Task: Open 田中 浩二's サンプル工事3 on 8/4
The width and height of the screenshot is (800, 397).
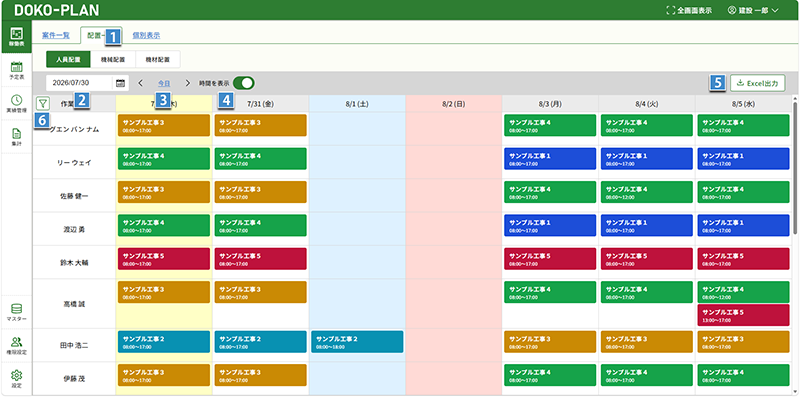Action: point(647,342)
